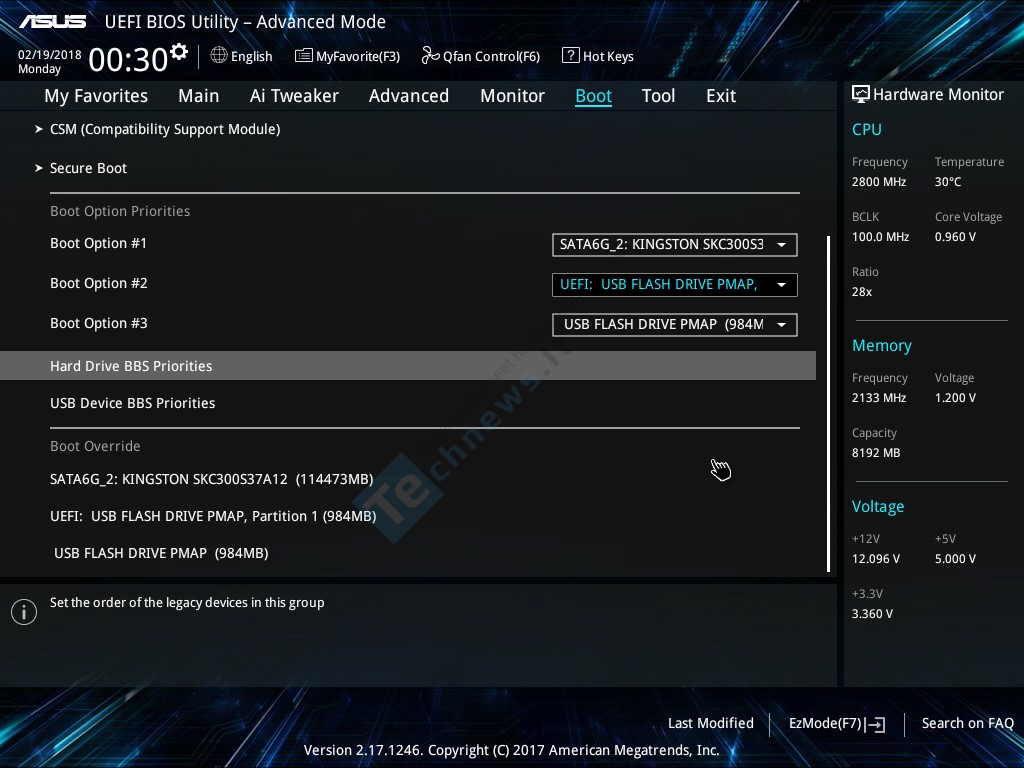Click the Ratio 28x value

pos(862,291)
